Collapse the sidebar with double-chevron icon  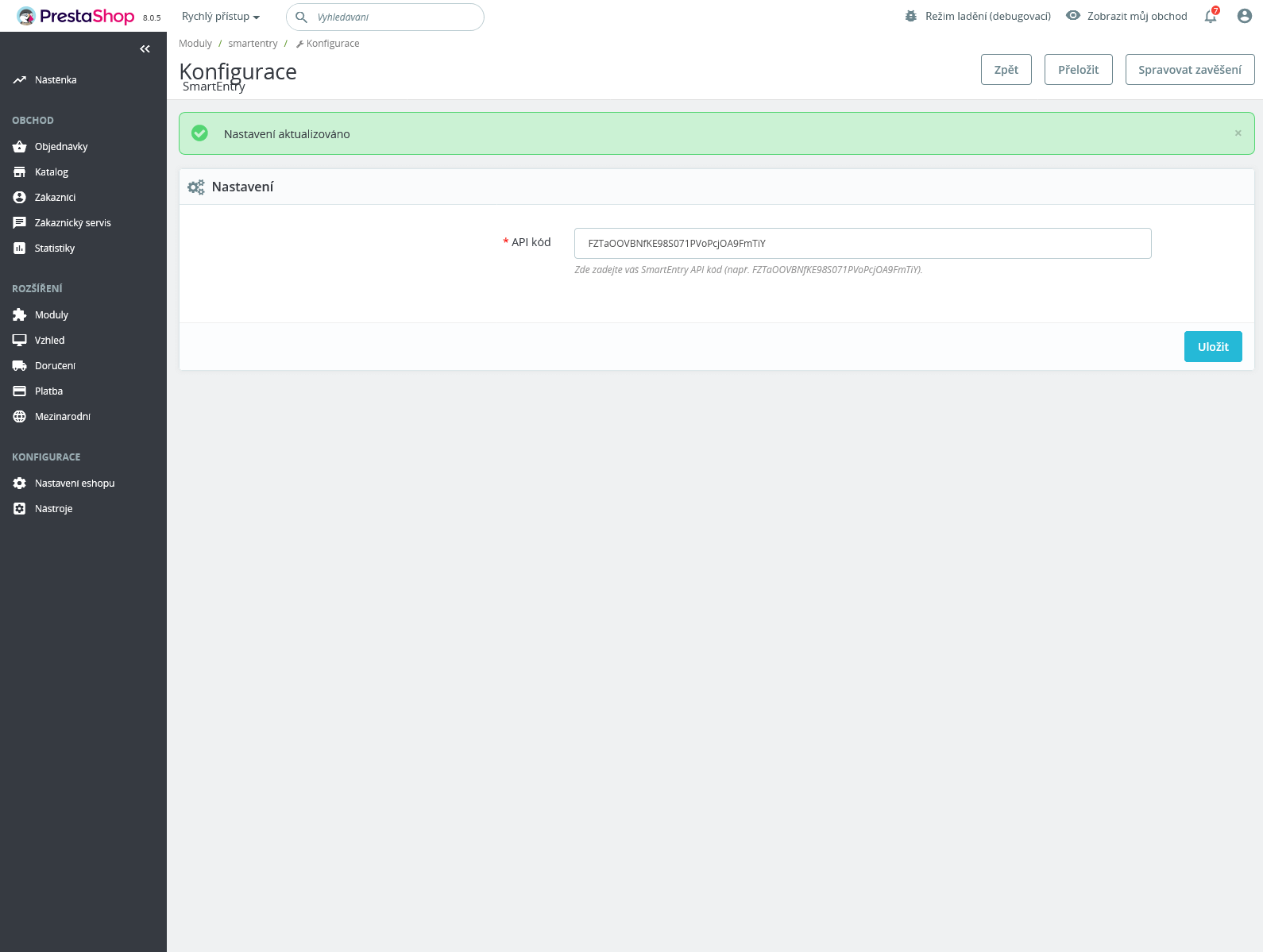[145, 49]
